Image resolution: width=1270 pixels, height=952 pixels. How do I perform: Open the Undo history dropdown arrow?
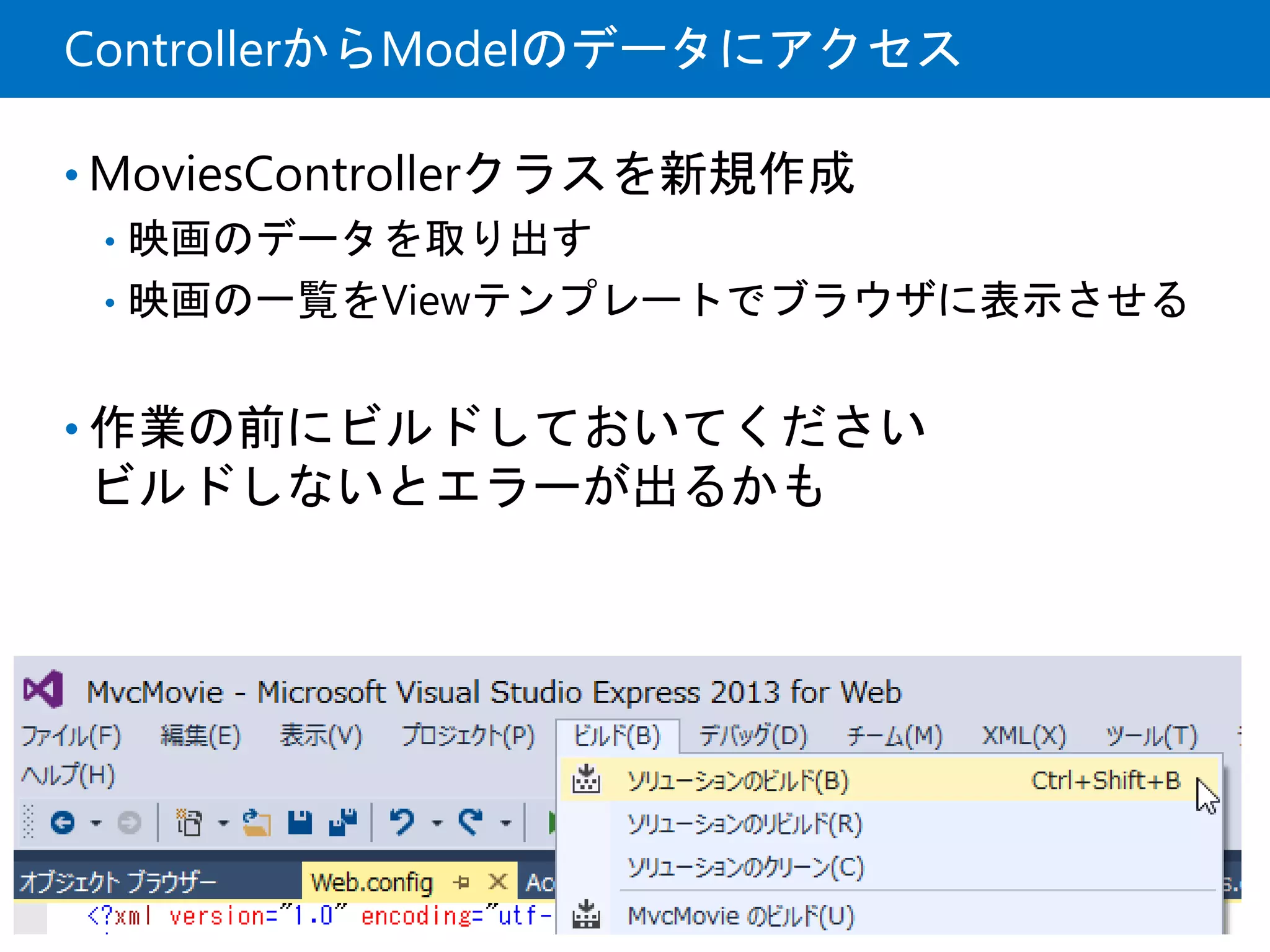(x=437, y=823)
